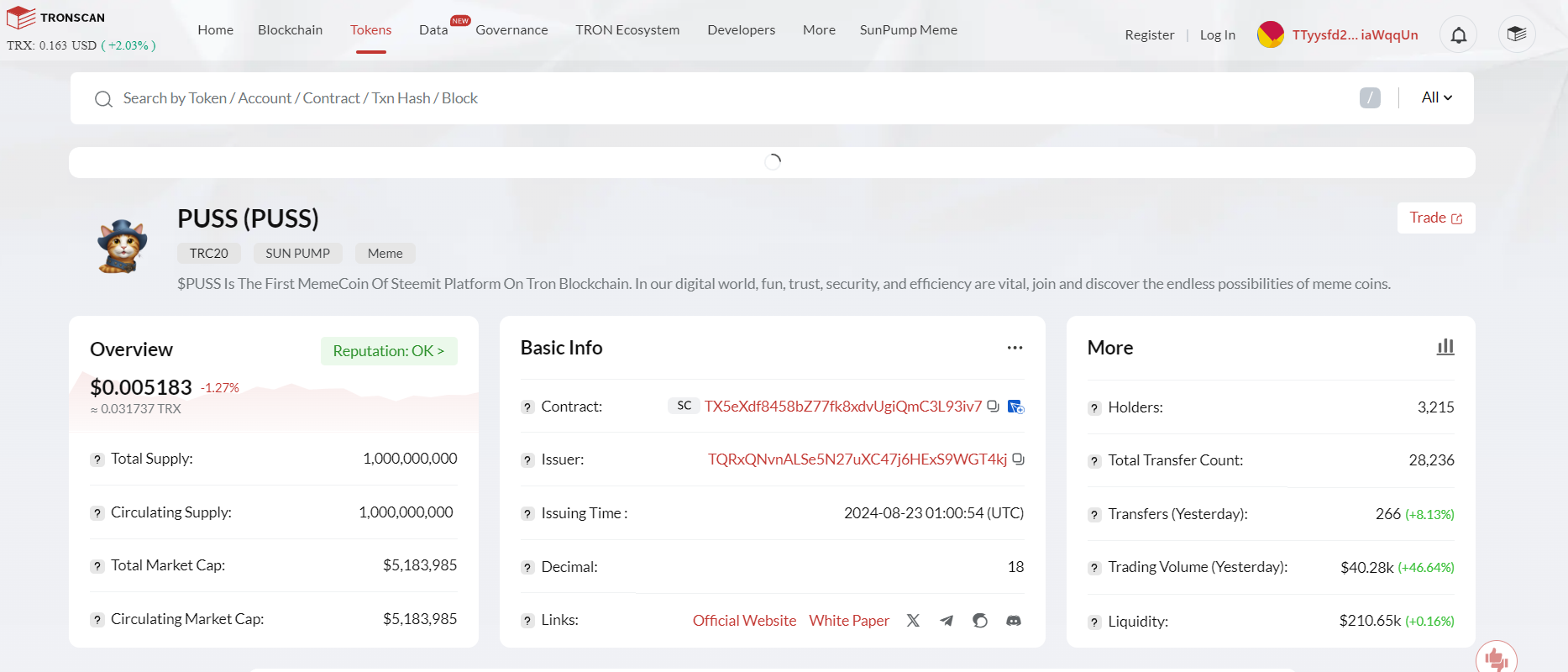The height and width of the screenshot is (672, 1568).
Task: Click the TRONSCAN logo
Action: [55, 18]
